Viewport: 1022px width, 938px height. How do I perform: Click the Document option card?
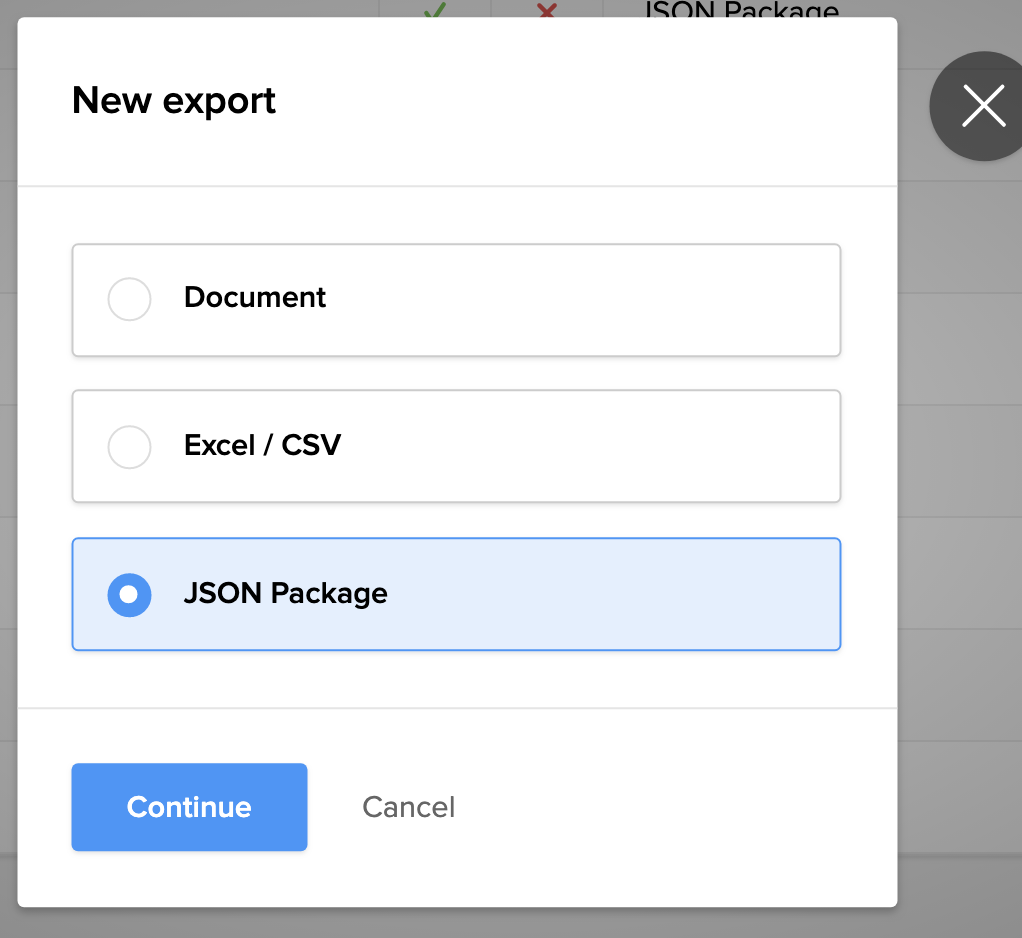pyautogui.click(x=456, y=299)
